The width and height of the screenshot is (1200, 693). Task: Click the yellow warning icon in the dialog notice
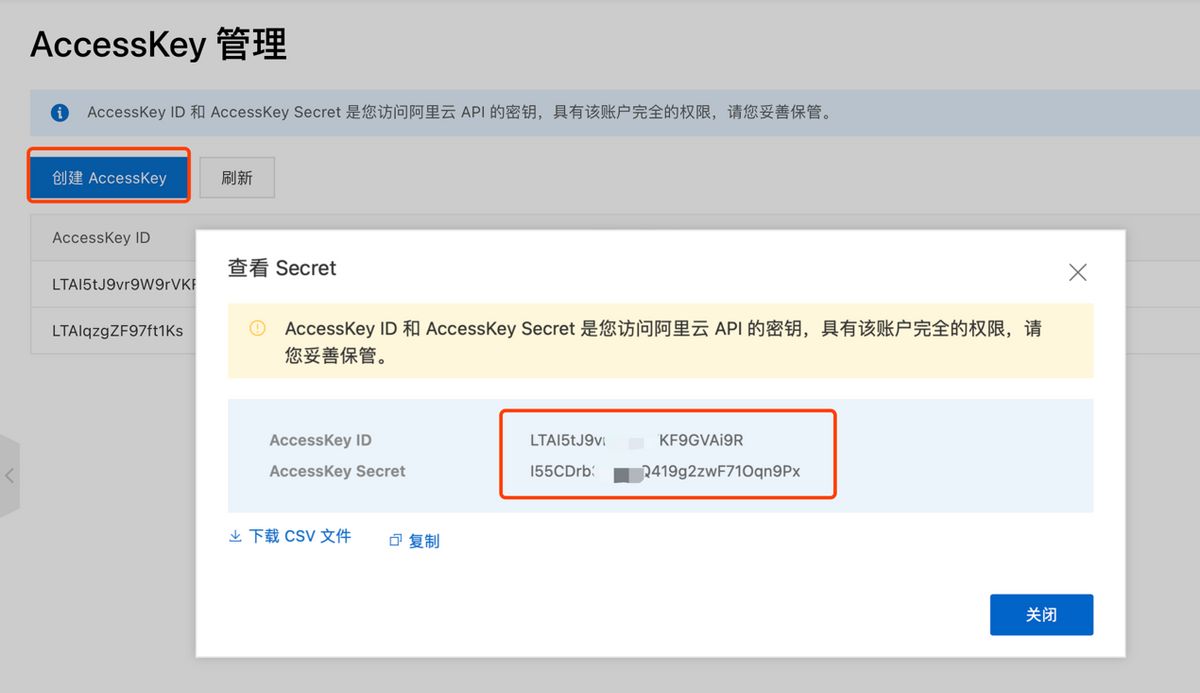(258, 328)
